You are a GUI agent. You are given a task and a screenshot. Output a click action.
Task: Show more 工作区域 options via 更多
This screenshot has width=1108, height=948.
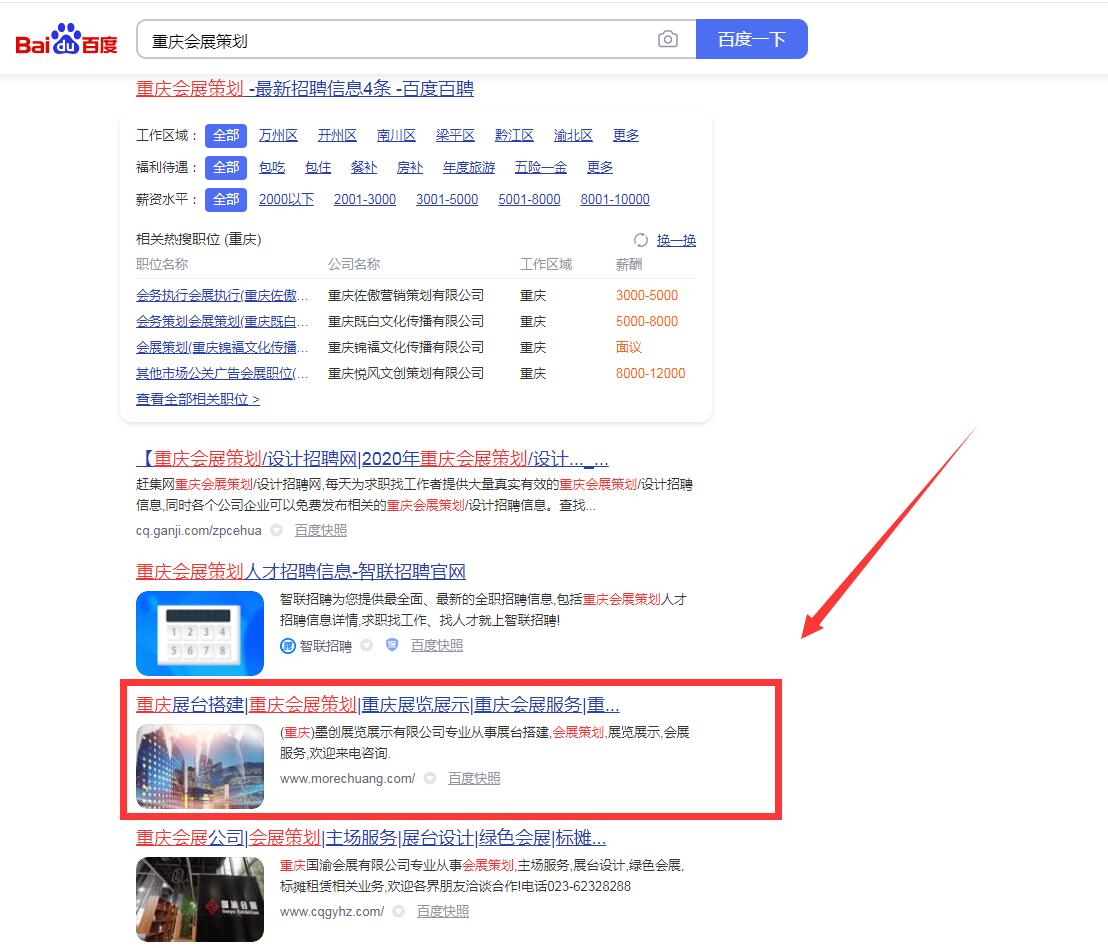coord(626,135)
